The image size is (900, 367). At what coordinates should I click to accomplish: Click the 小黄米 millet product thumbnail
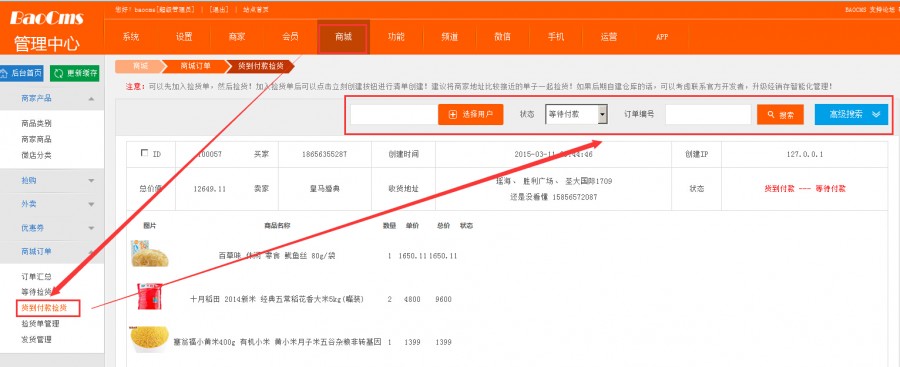click(149, 339)
